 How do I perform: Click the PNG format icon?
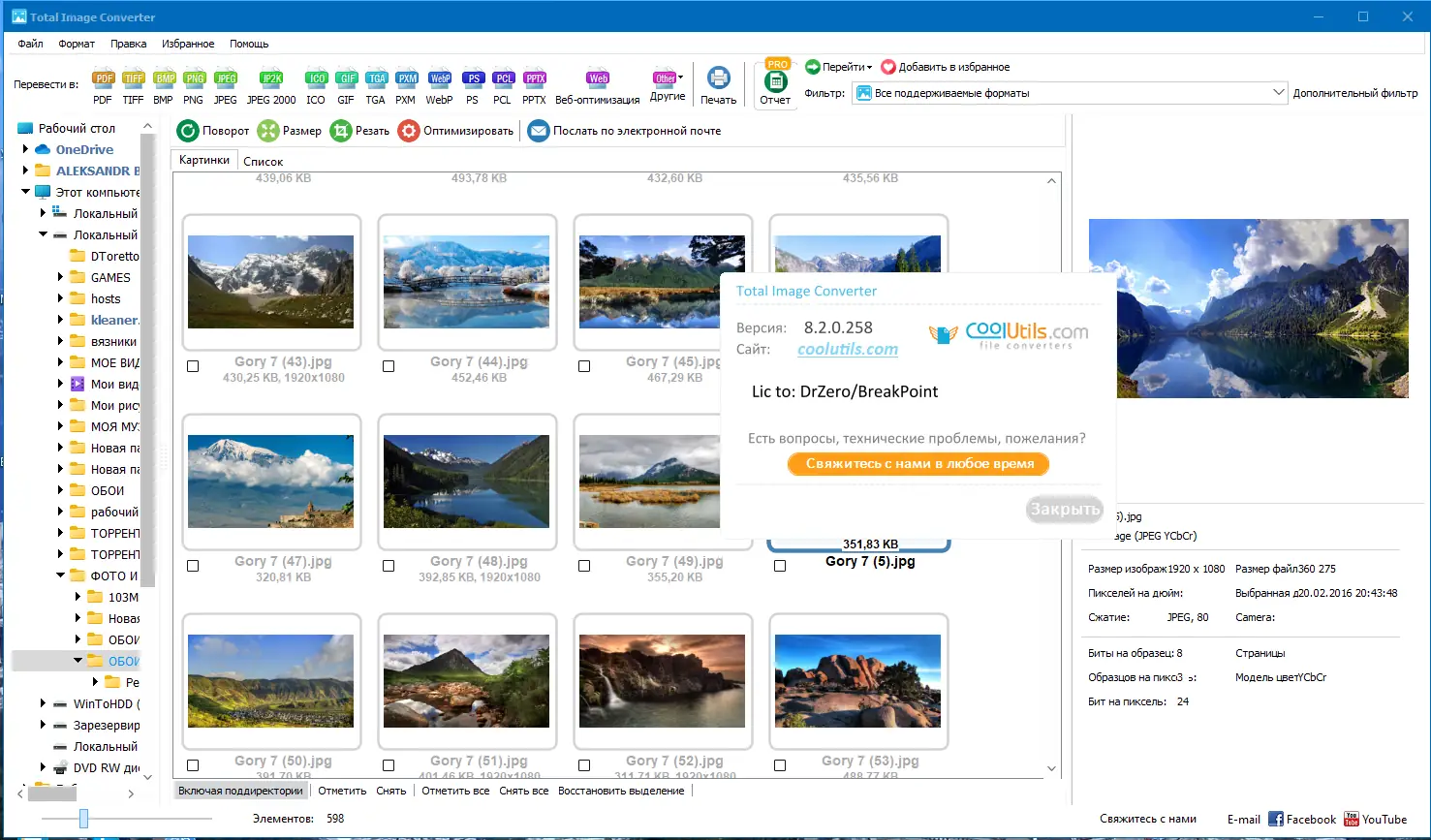(194, 85)
